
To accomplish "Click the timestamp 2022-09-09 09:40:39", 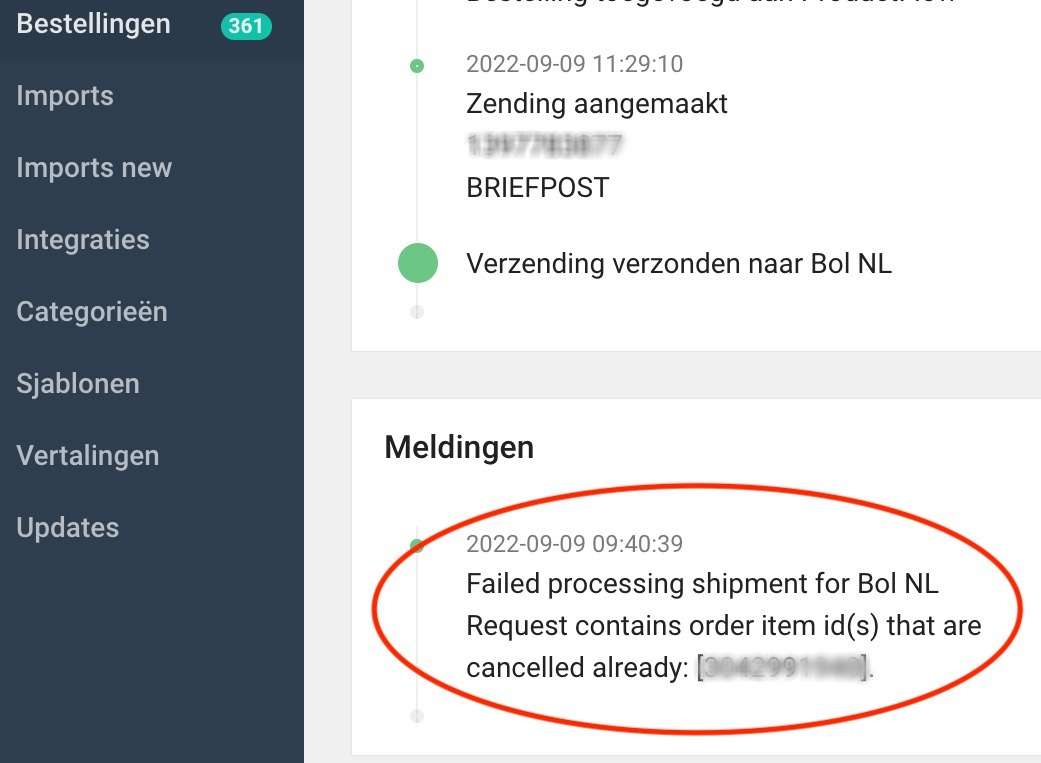I will [574, 544].
